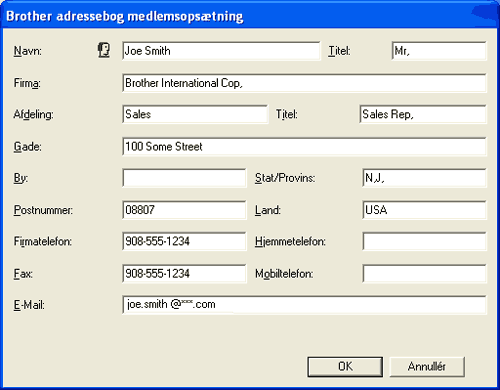Click the Land field containing USA

(x=424, y=210)
